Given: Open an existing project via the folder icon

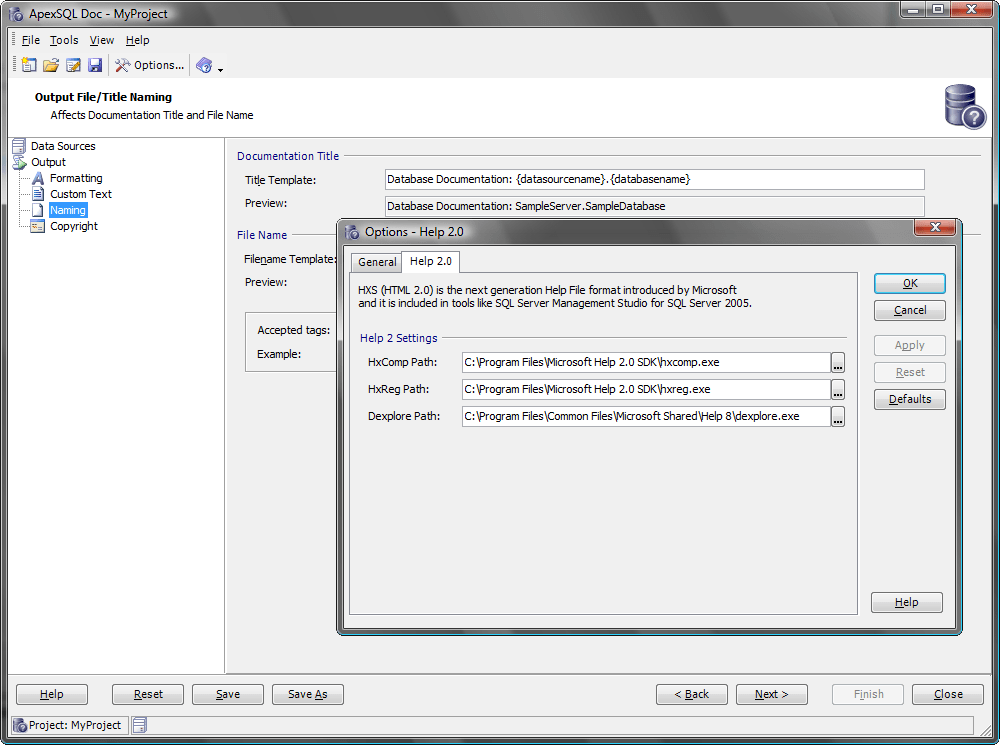Looking at the screenshot, I should click(x=50, y=64).
